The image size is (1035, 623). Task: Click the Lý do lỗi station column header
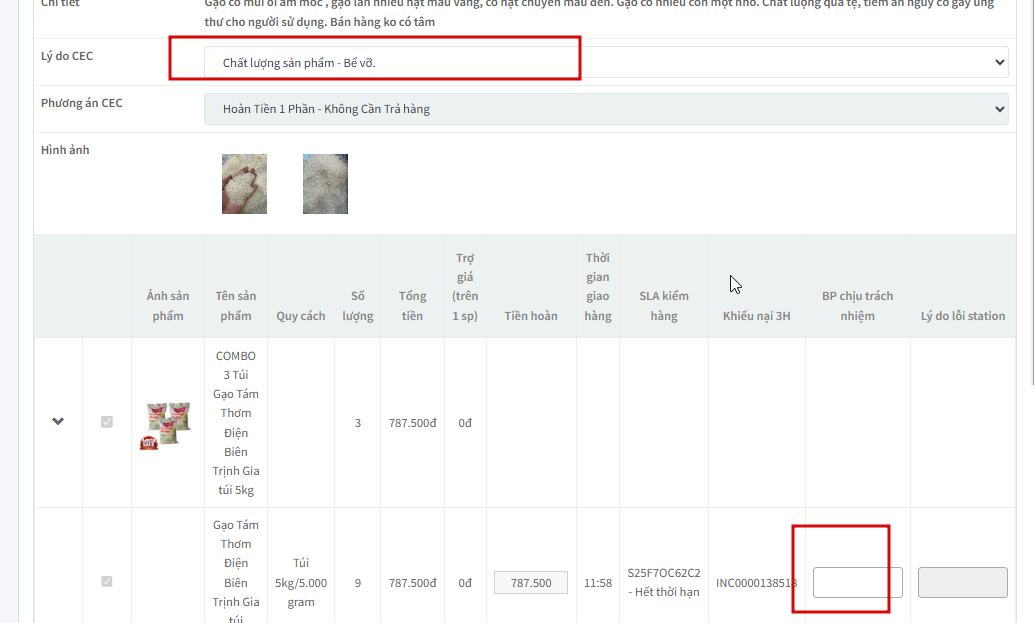point(963,316)
